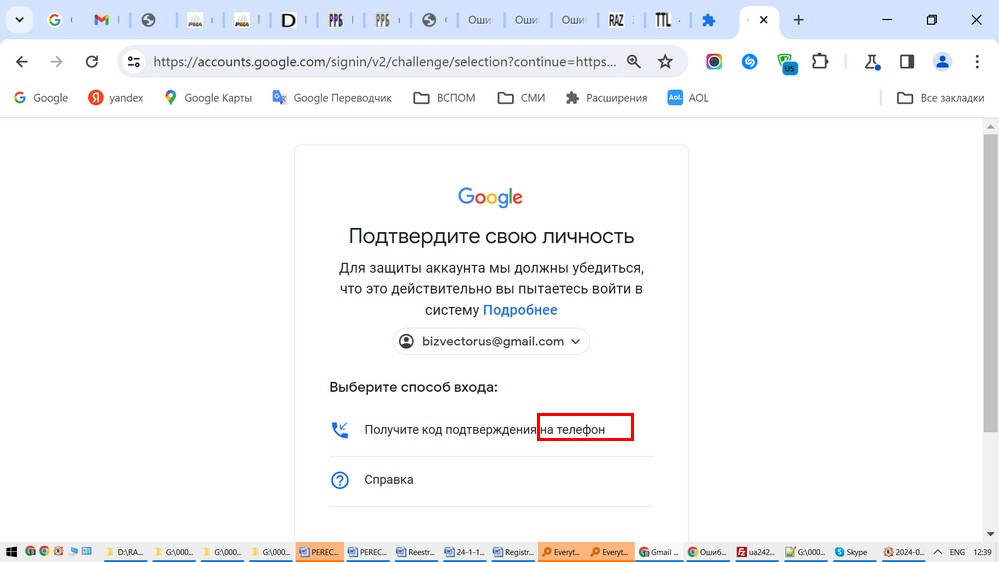Image resolution: width=999 pixels, height=562 pixels.
Task: Choose Получите код подтверждения на телефон
Action: (491, 429)
